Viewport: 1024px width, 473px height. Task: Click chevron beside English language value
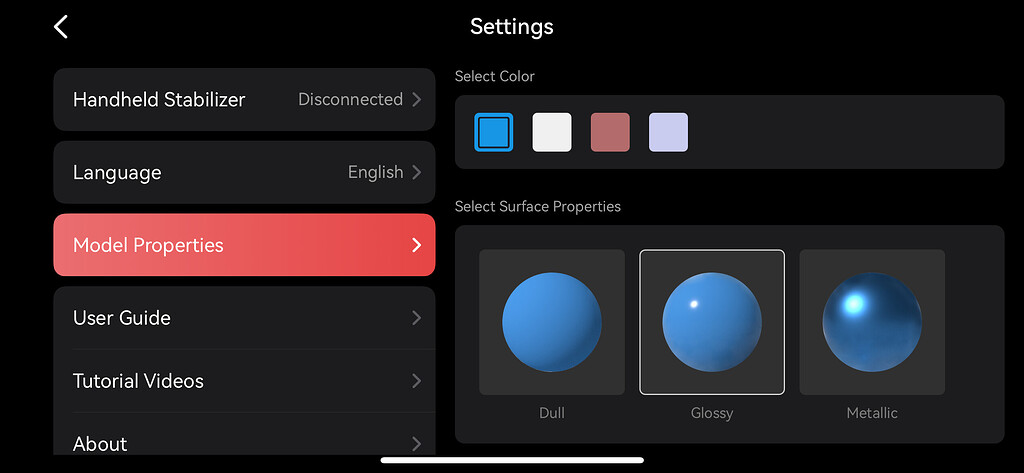pos(416,172)
